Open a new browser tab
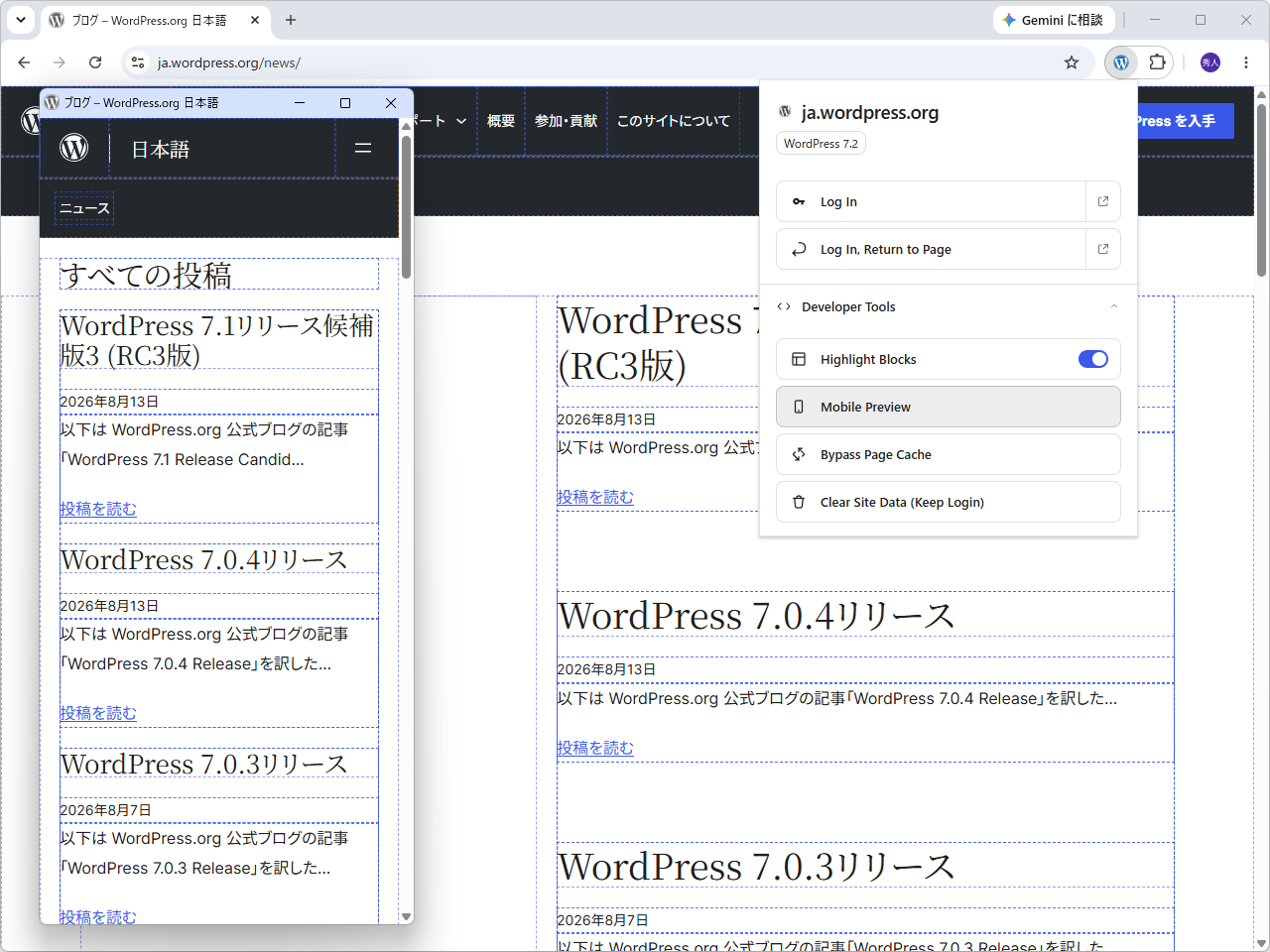The width and height of the screenshot is (1270, 952). pos(291,20)
